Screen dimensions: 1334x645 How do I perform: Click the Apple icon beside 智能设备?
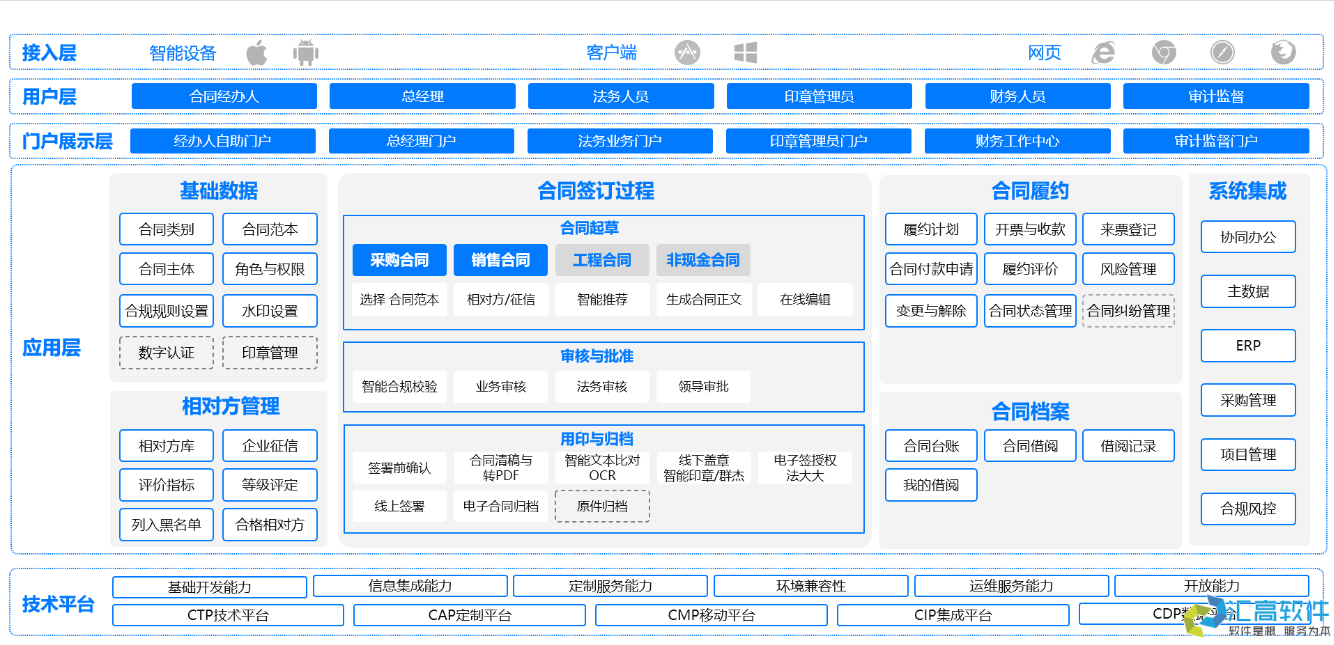256,51
